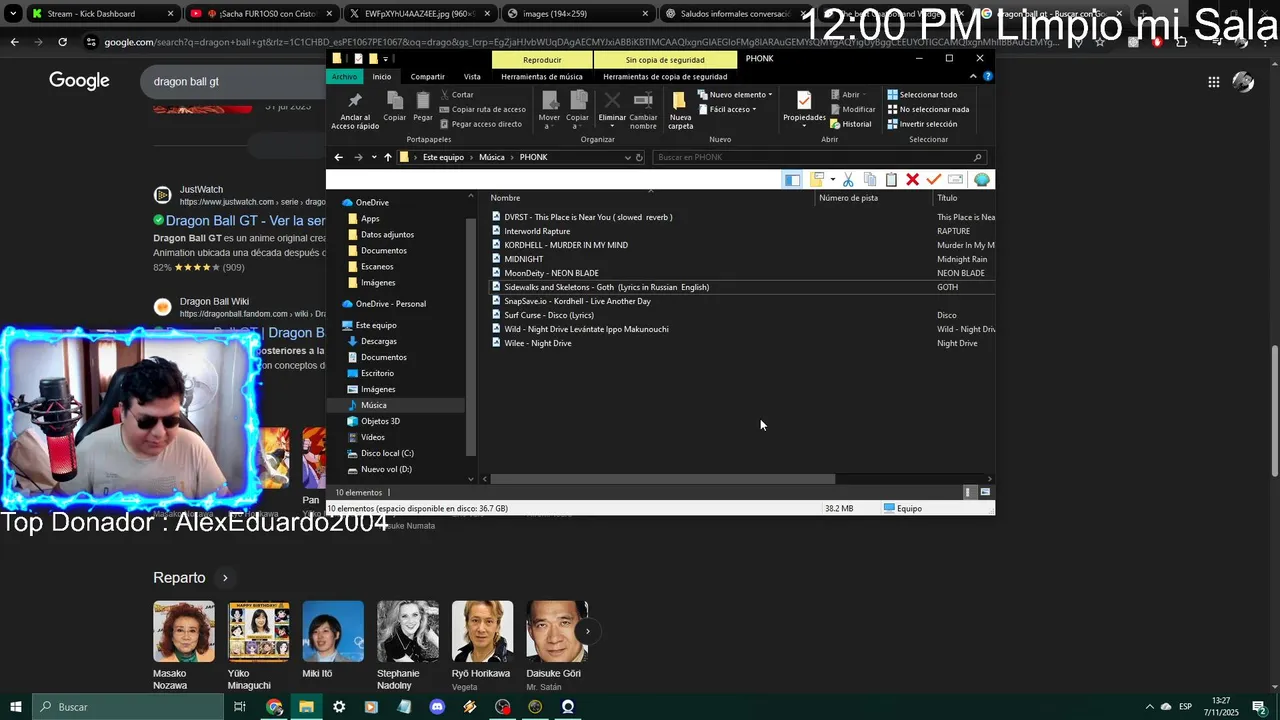Screen dimensions: 1280x720
Task: Choose Pegar acceso directo
Action: click(480, 124)
